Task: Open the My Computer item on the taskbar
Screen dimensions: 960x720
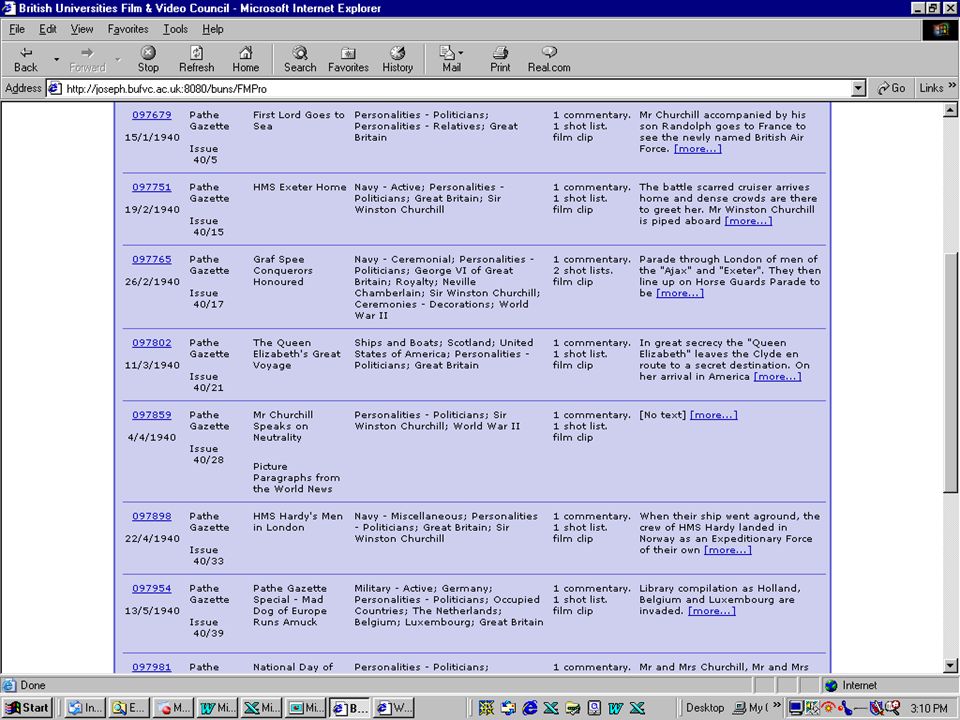Action: [751, 708]
